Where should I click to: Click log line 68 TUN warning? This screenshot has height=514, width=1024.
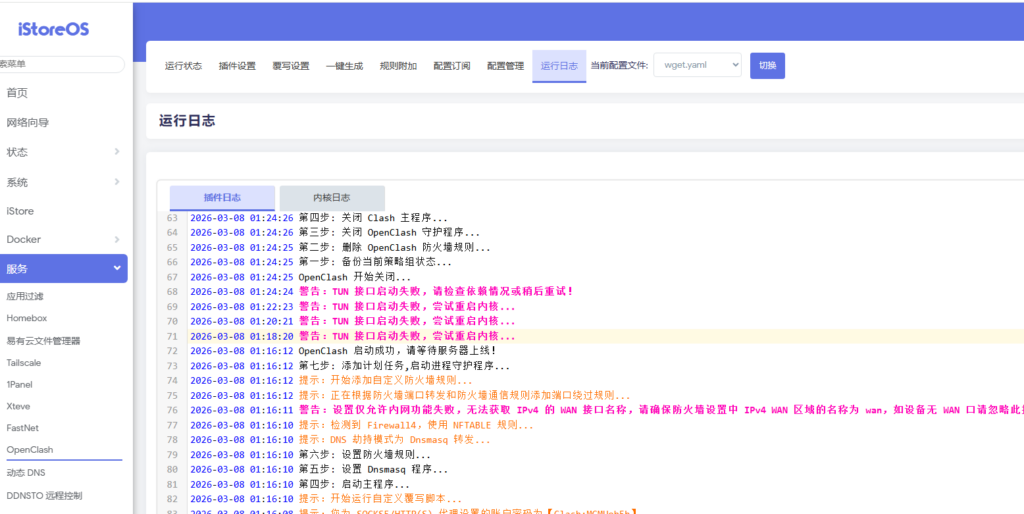point(435,291)
